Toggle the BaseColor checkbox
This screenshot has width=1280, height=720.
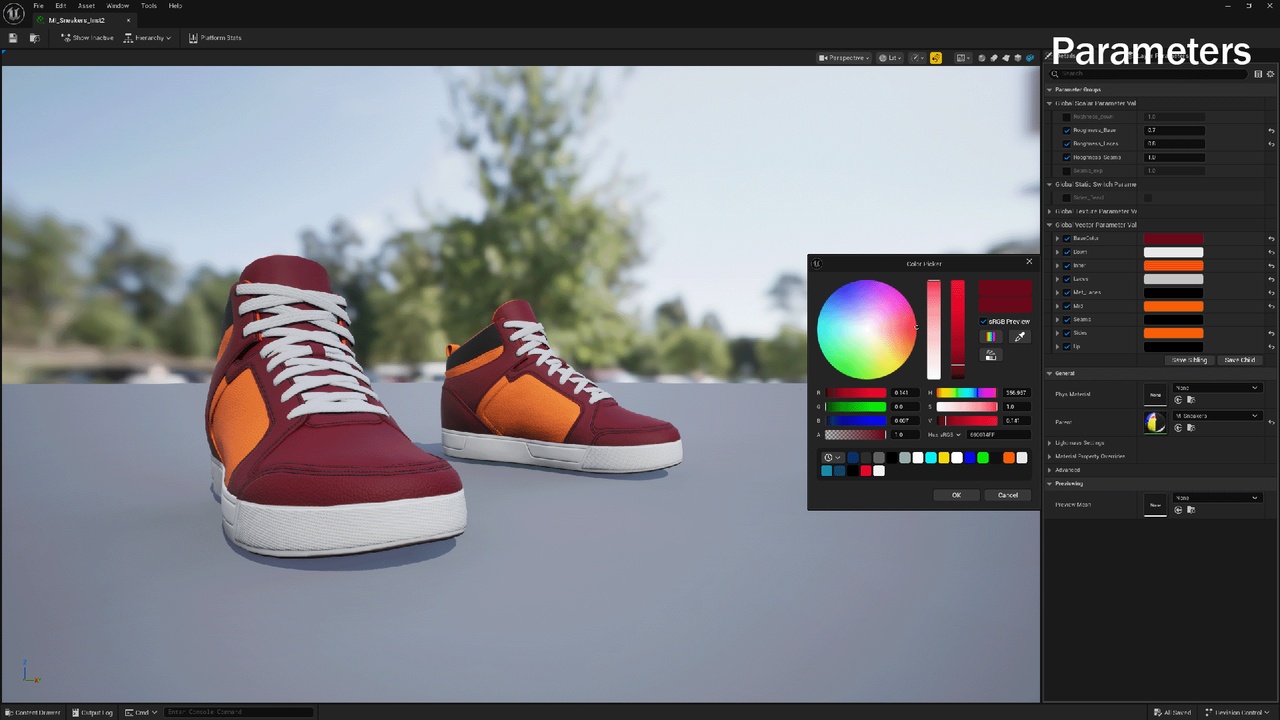click(x=1067, y=238)
